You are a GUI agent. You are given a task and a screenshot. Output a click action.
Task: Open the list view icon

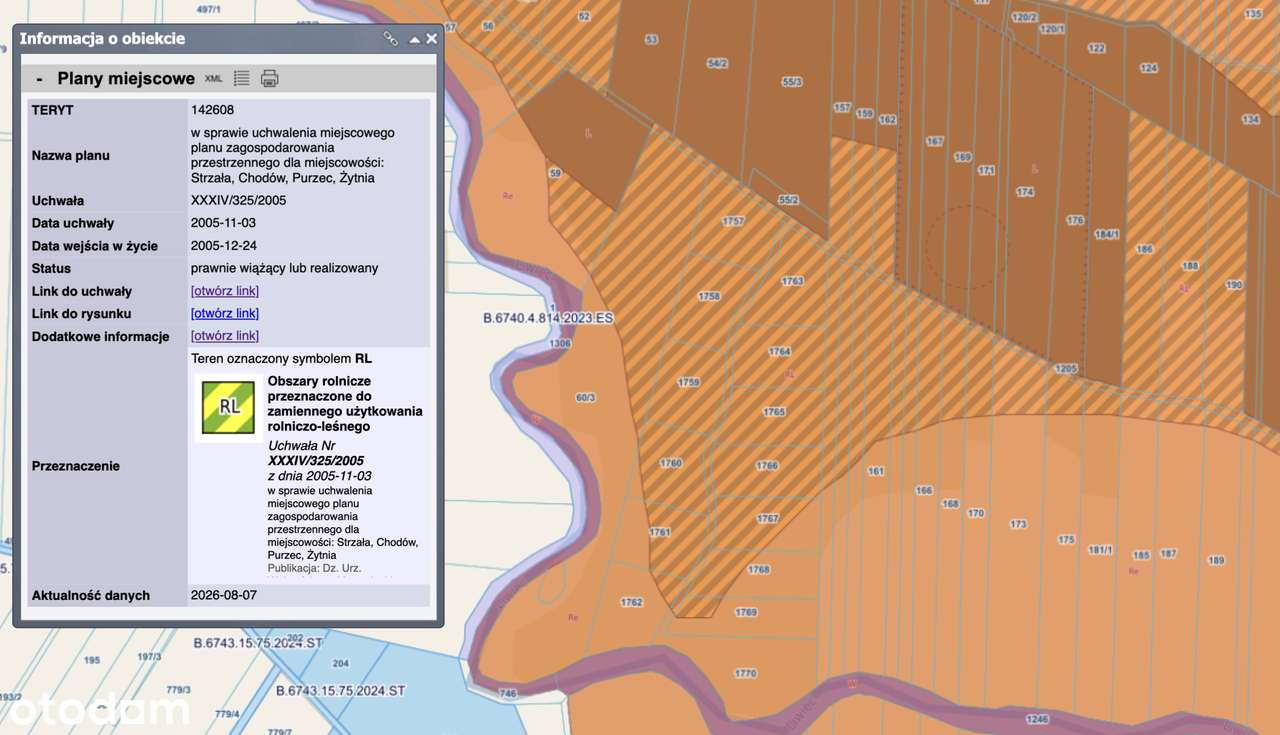(241, 78)
